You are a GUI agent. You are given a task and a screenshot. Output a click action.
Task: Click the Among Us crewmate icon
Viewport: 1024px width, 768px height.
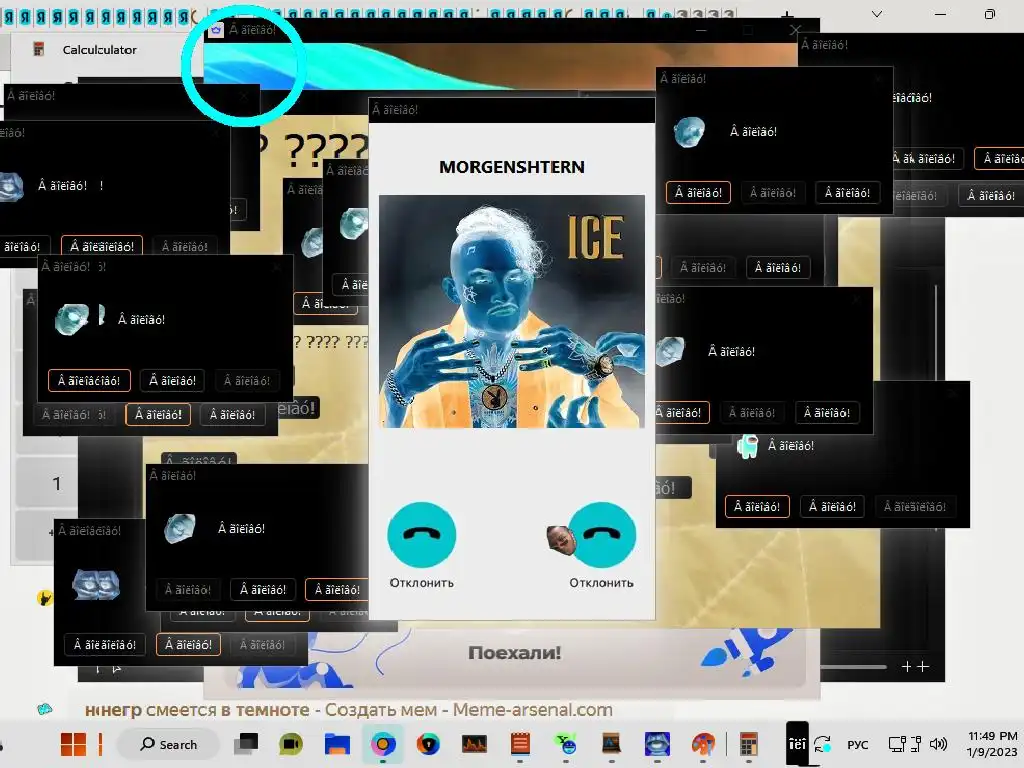pyautogui.click(x=747, y=447)
